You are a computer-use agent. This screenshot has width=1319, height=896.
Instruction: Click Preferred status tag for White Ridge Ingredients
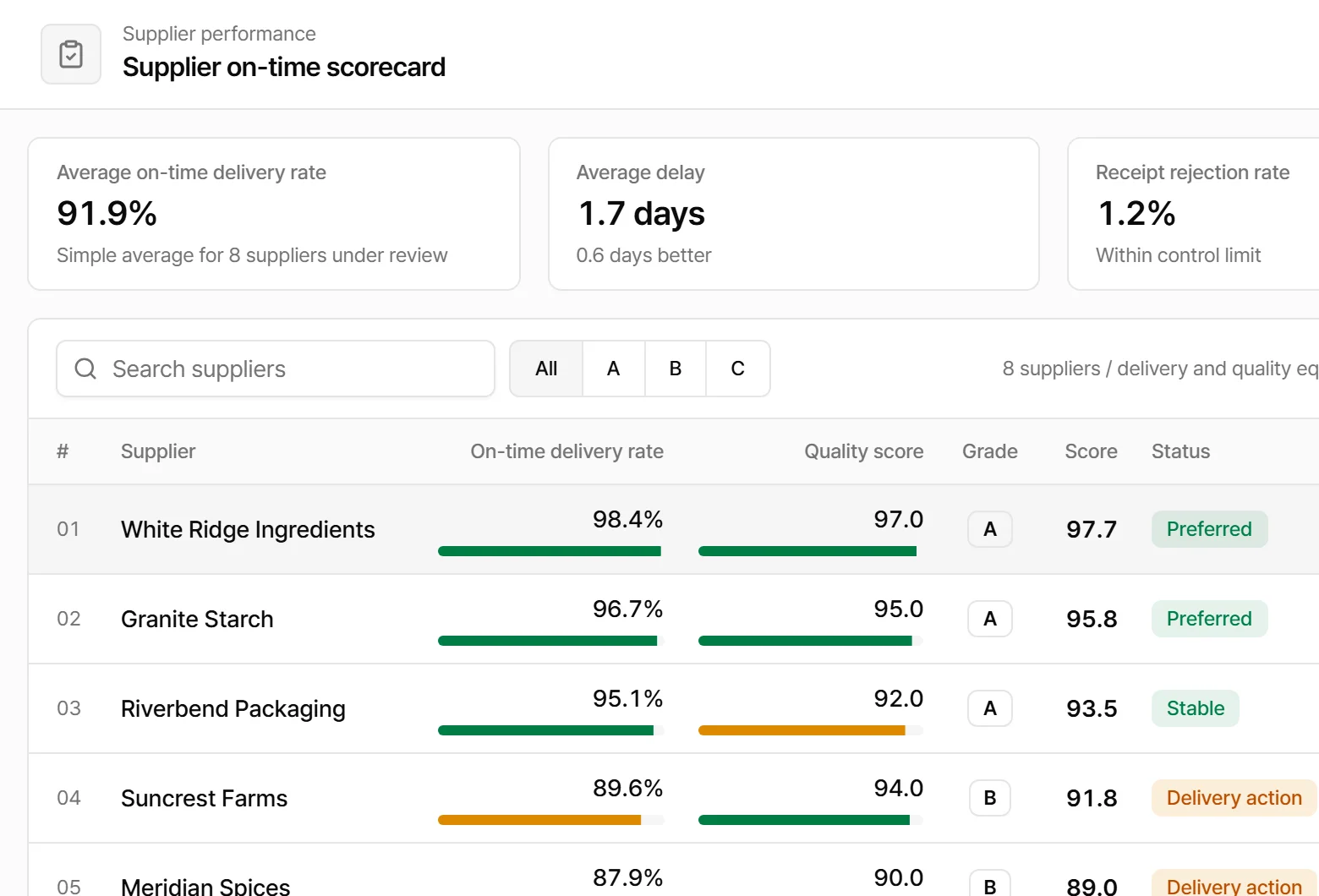pos(1209,529)
